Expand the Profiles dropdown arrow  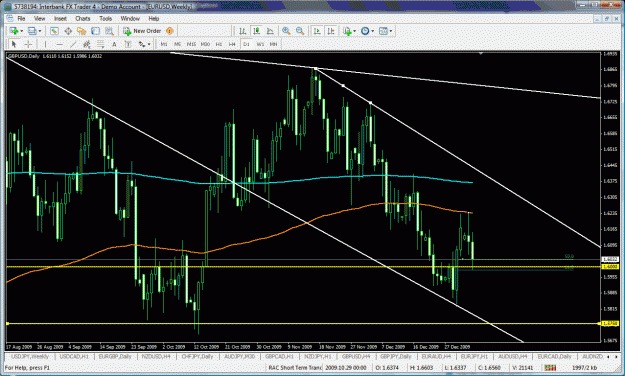point(40,31)
